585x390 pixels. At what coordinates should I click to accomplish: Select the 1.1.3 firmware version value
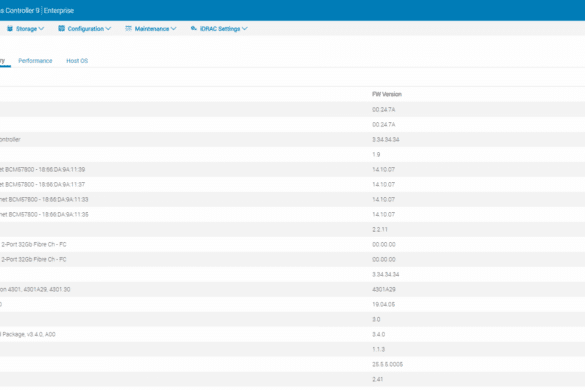click(378, 349)
